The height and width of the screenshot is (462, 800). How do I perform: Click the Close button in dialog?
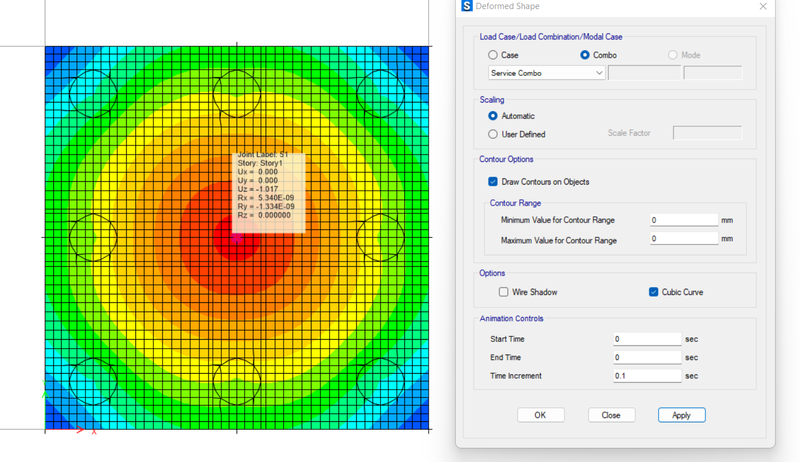tap(611, 415)
